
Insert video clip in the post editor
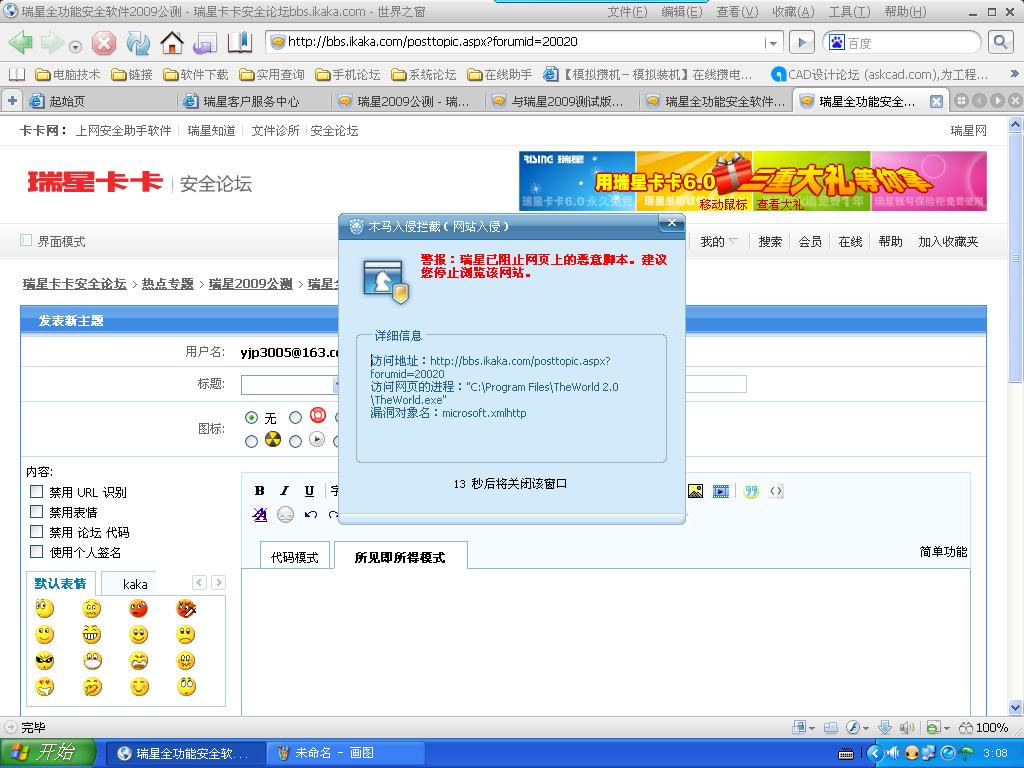point(720,490)
